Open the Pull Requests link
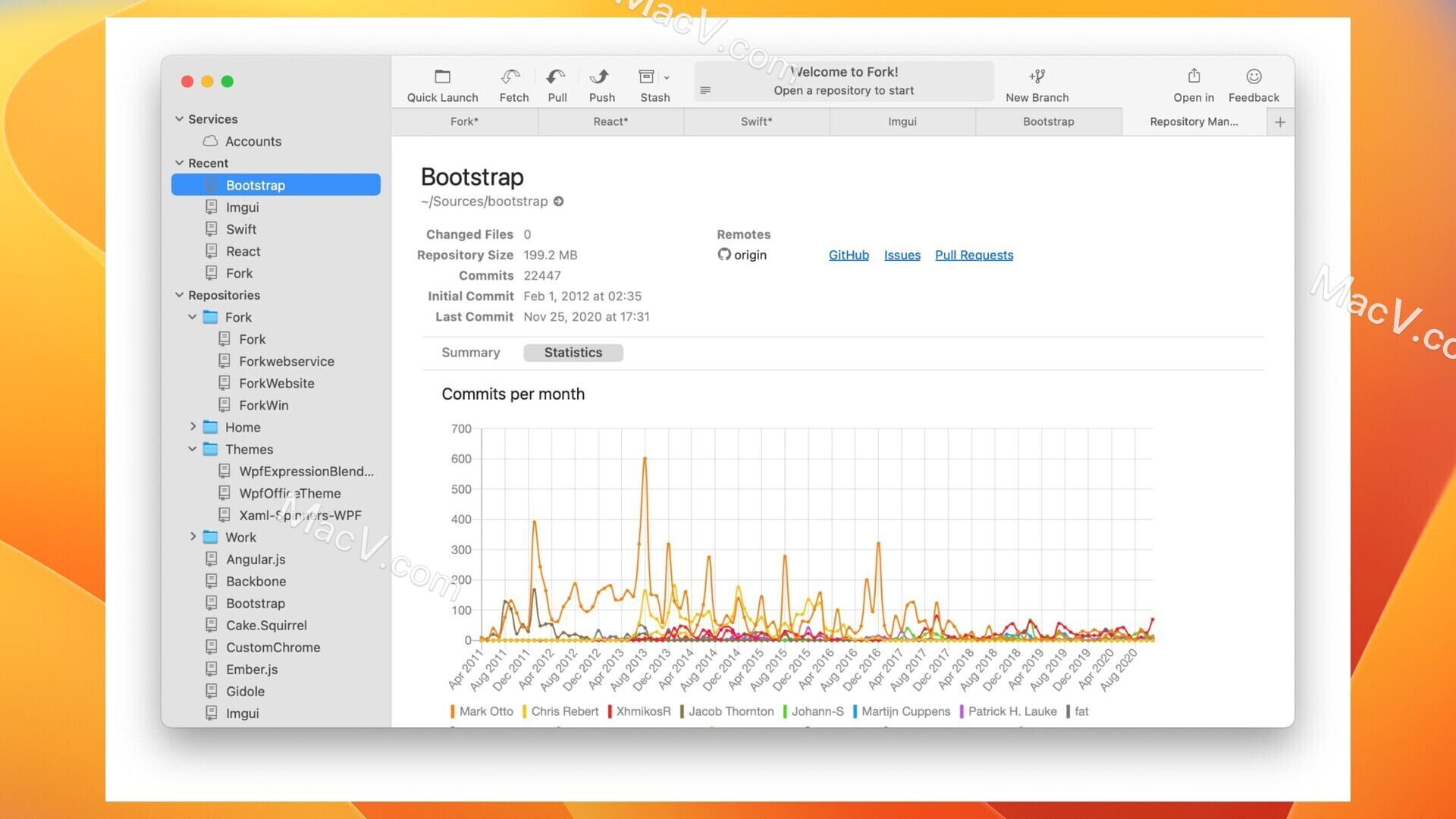 974,255
